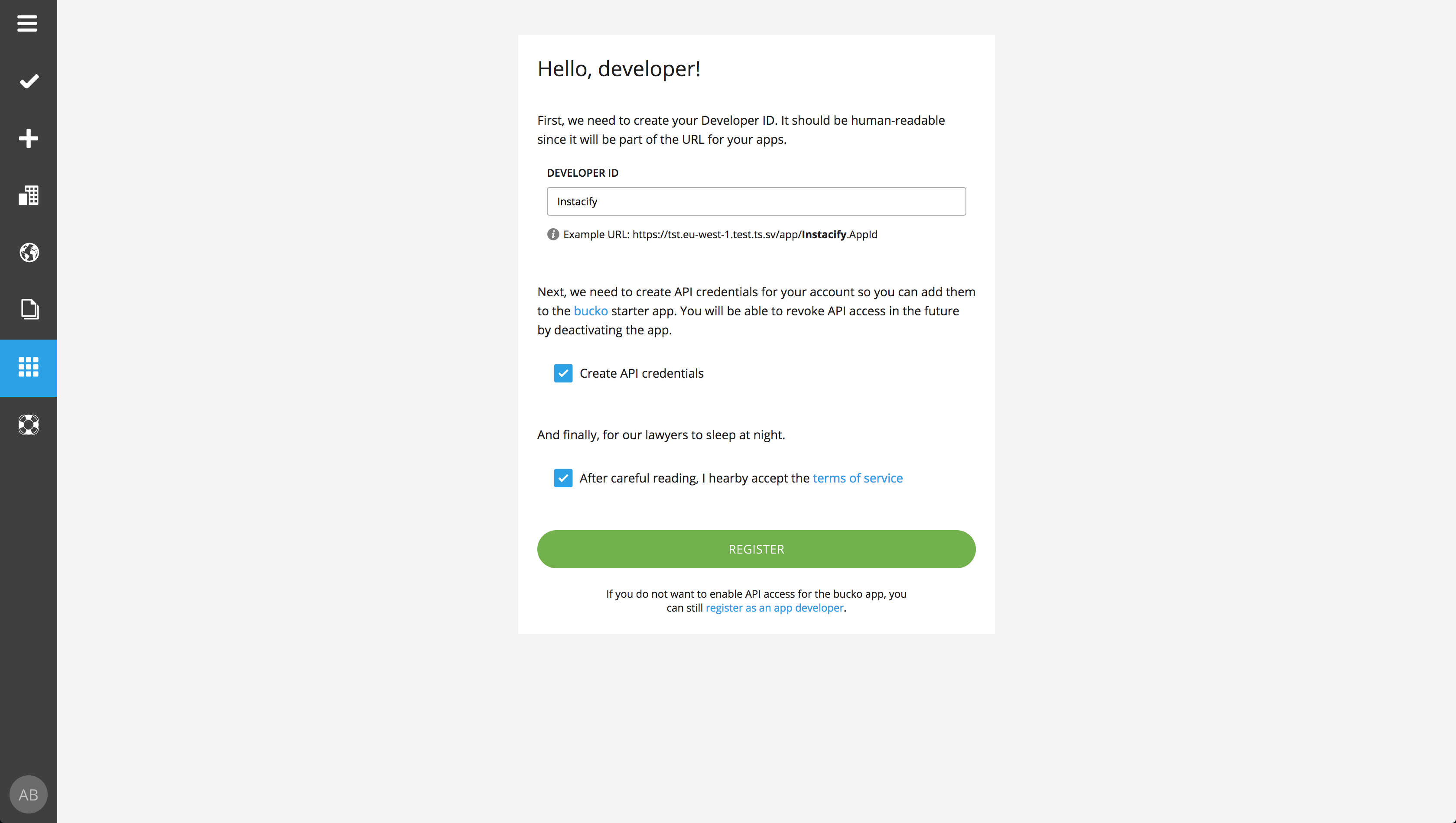Open the buildings icon in sidebar
This screenshot has height=823, width=1456.
pos(28,196)
